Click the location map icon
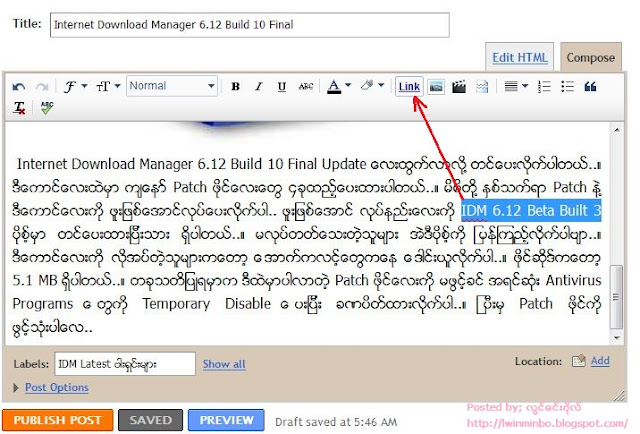640x434 pixels. 579,361
